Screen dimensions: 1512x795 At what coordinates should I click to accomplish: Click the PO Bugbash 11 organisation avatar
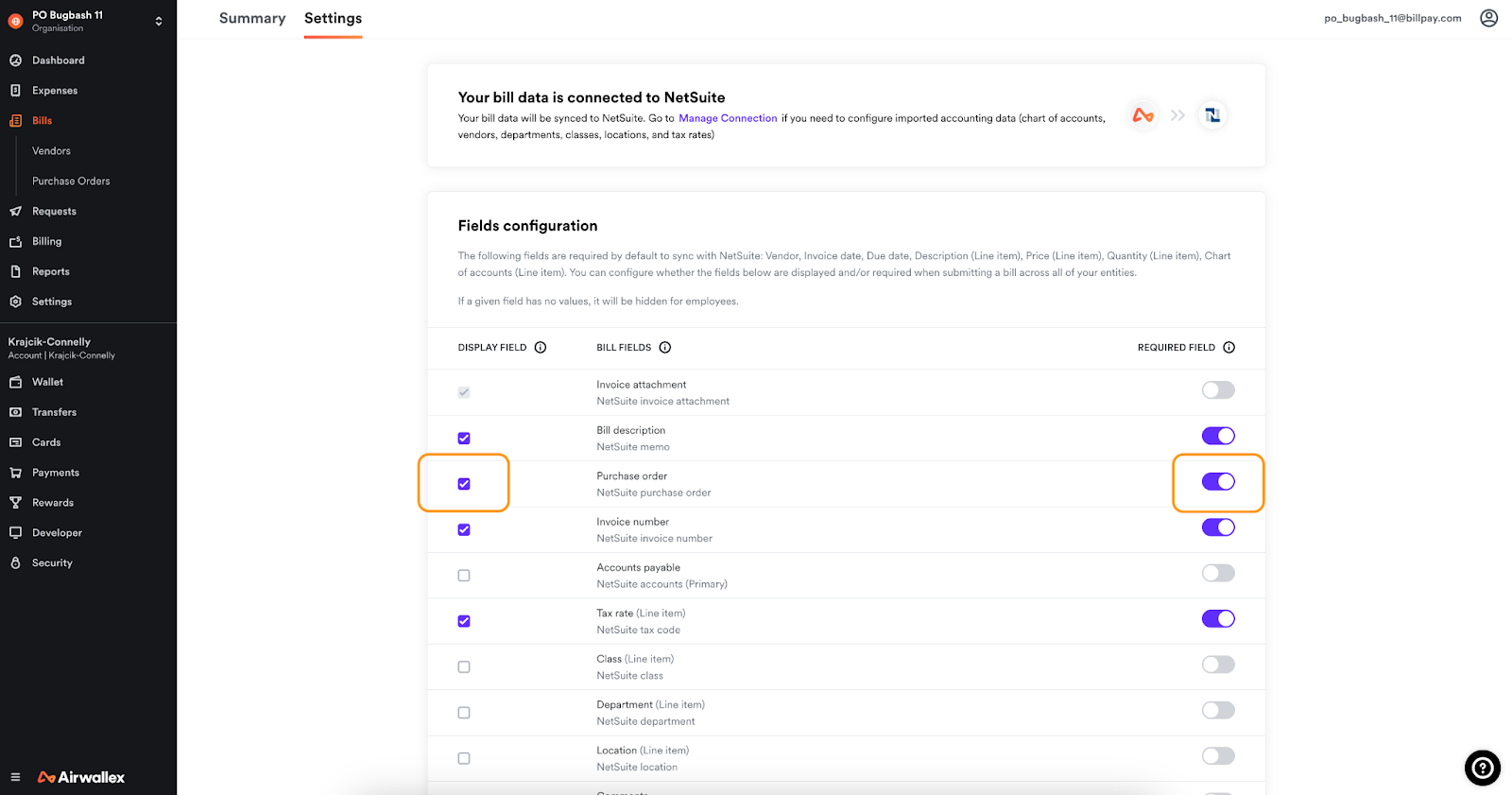[x=15, y=21]
